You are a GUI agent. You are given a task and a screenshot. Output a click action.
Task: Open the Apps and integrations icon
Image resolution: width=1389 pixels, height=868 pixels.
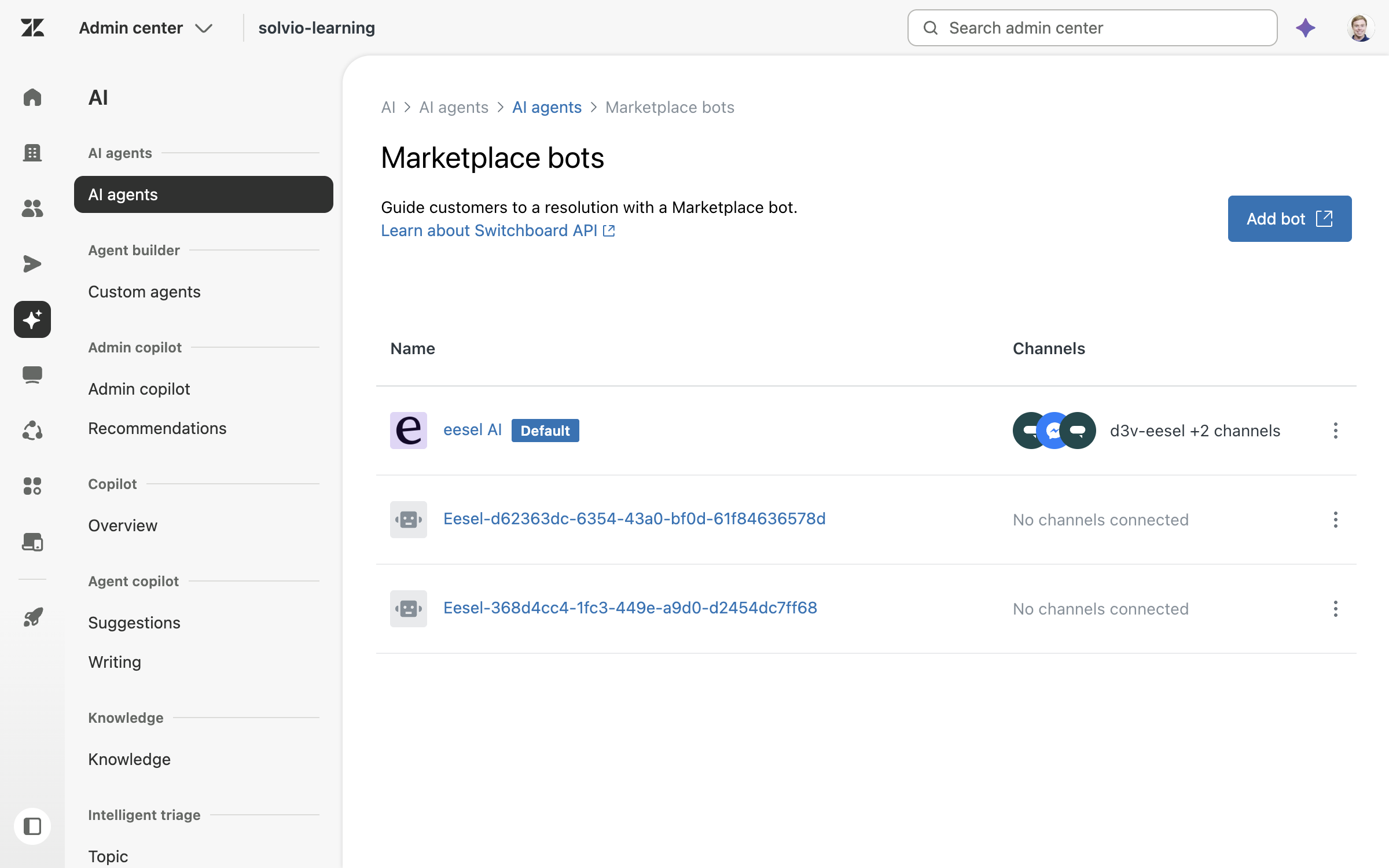click(32, 486)
